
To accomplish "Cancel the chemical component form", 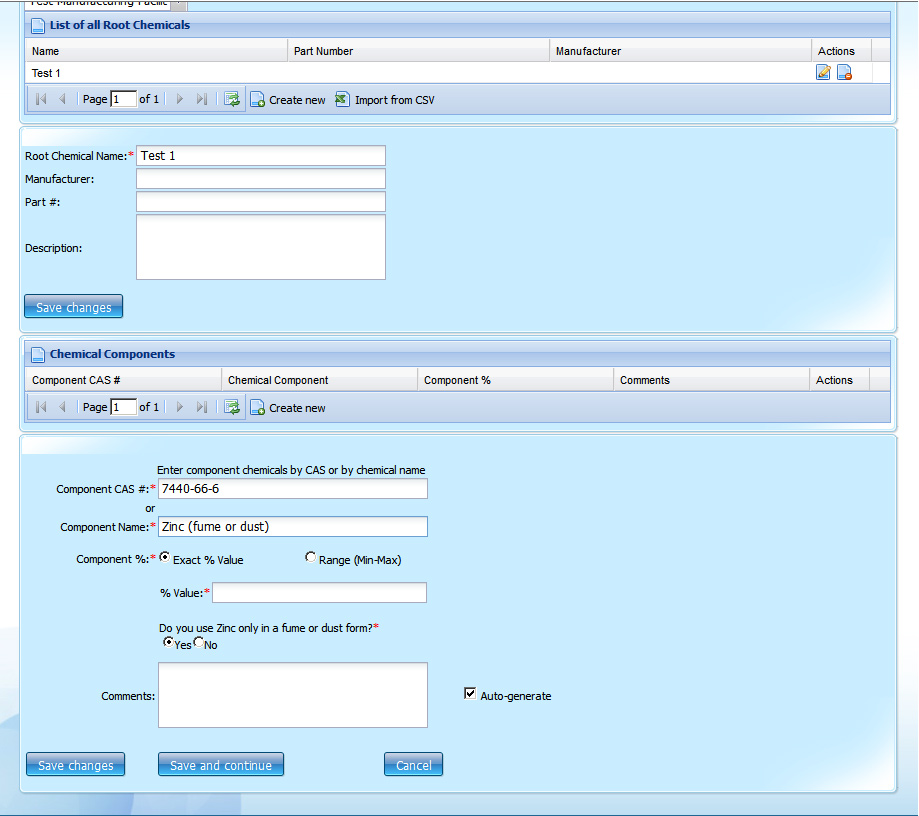I will tap(413, 765).
